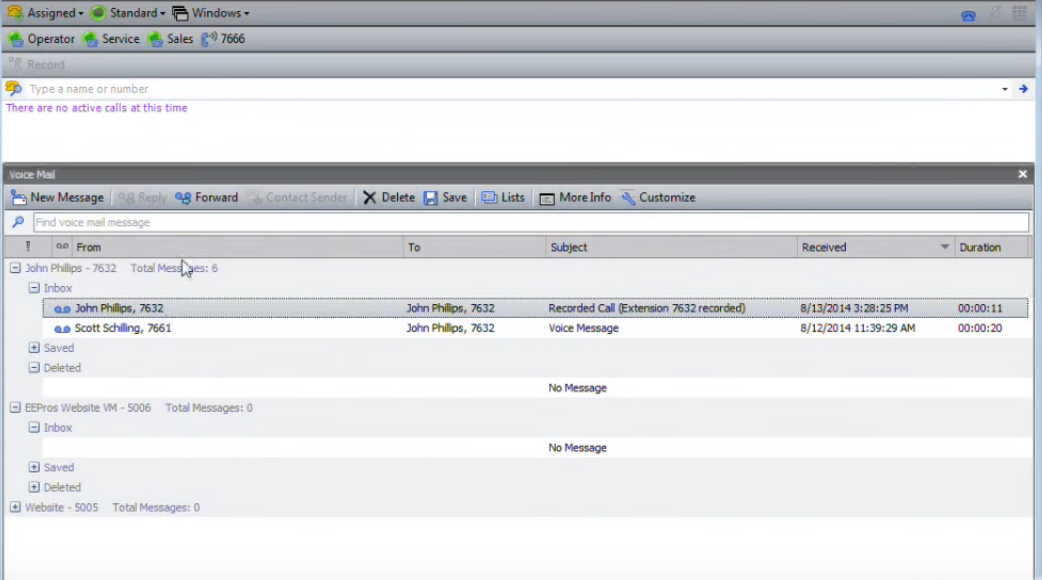Open the Windows menu
Screen dimensions: 1042x580
pos(211,13)
